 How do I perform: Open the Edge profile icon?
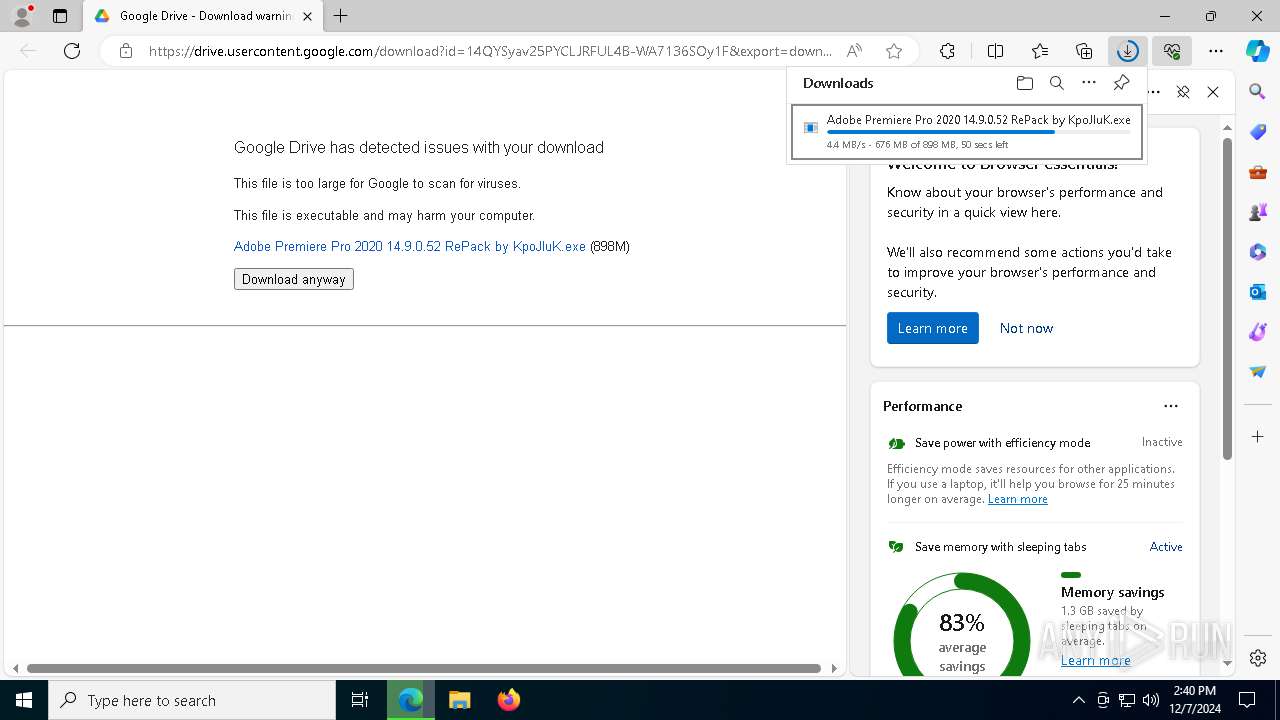click(21, 16)
